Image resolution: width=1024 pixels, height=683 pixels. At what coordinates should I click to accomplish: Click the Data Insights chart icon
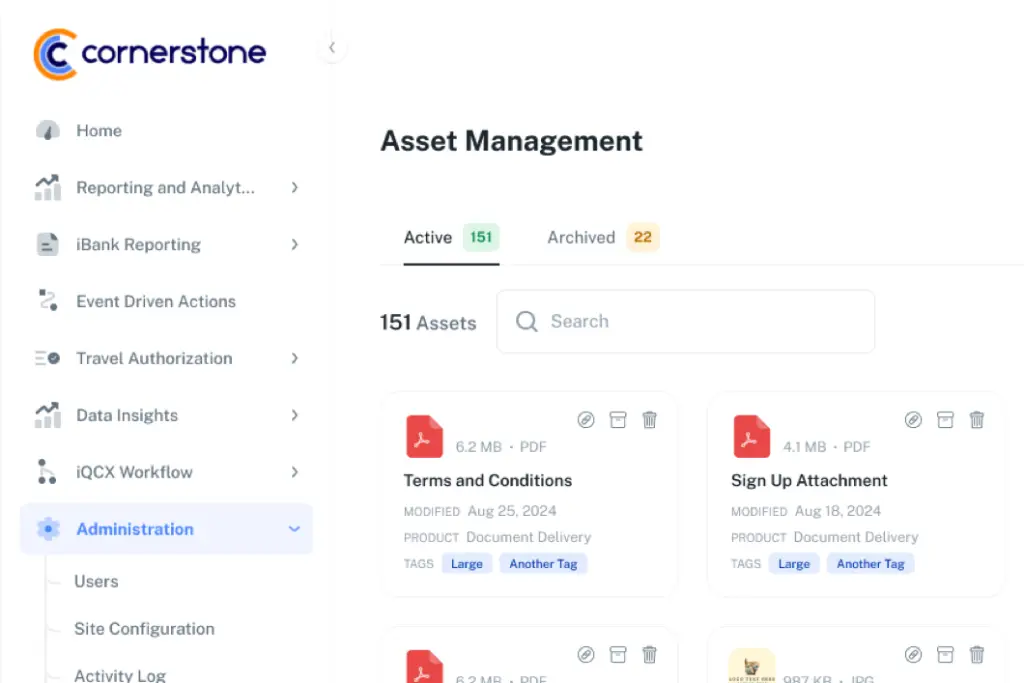[x=48, y=415]
